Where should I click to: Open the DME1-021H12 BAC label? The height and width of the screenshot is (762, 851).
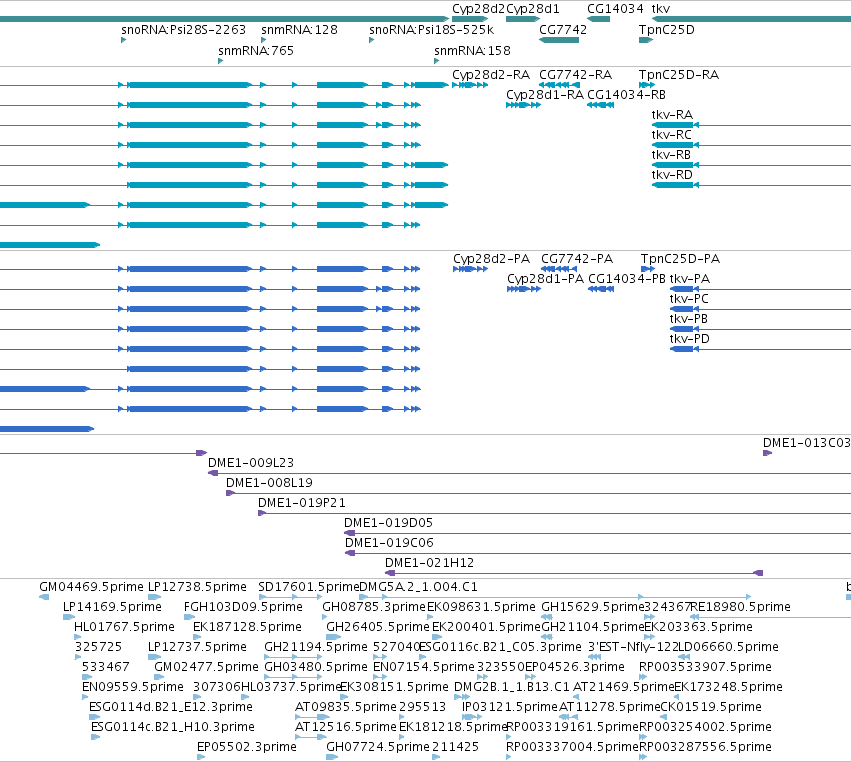(x=429, y=563)
